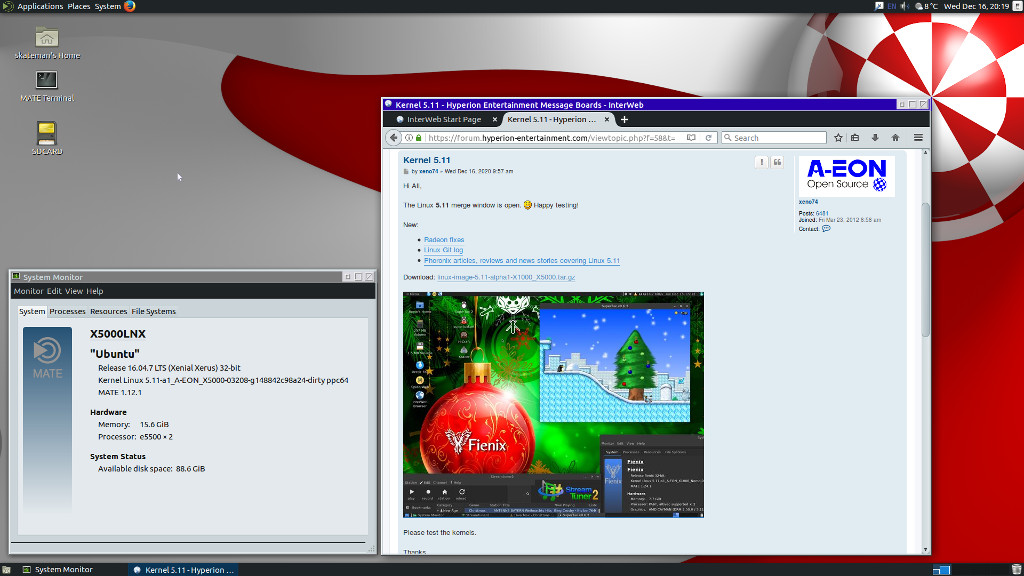Select the Memory 15.6 GiB value
Viewport: 1024px width, 576px height.
154,424
